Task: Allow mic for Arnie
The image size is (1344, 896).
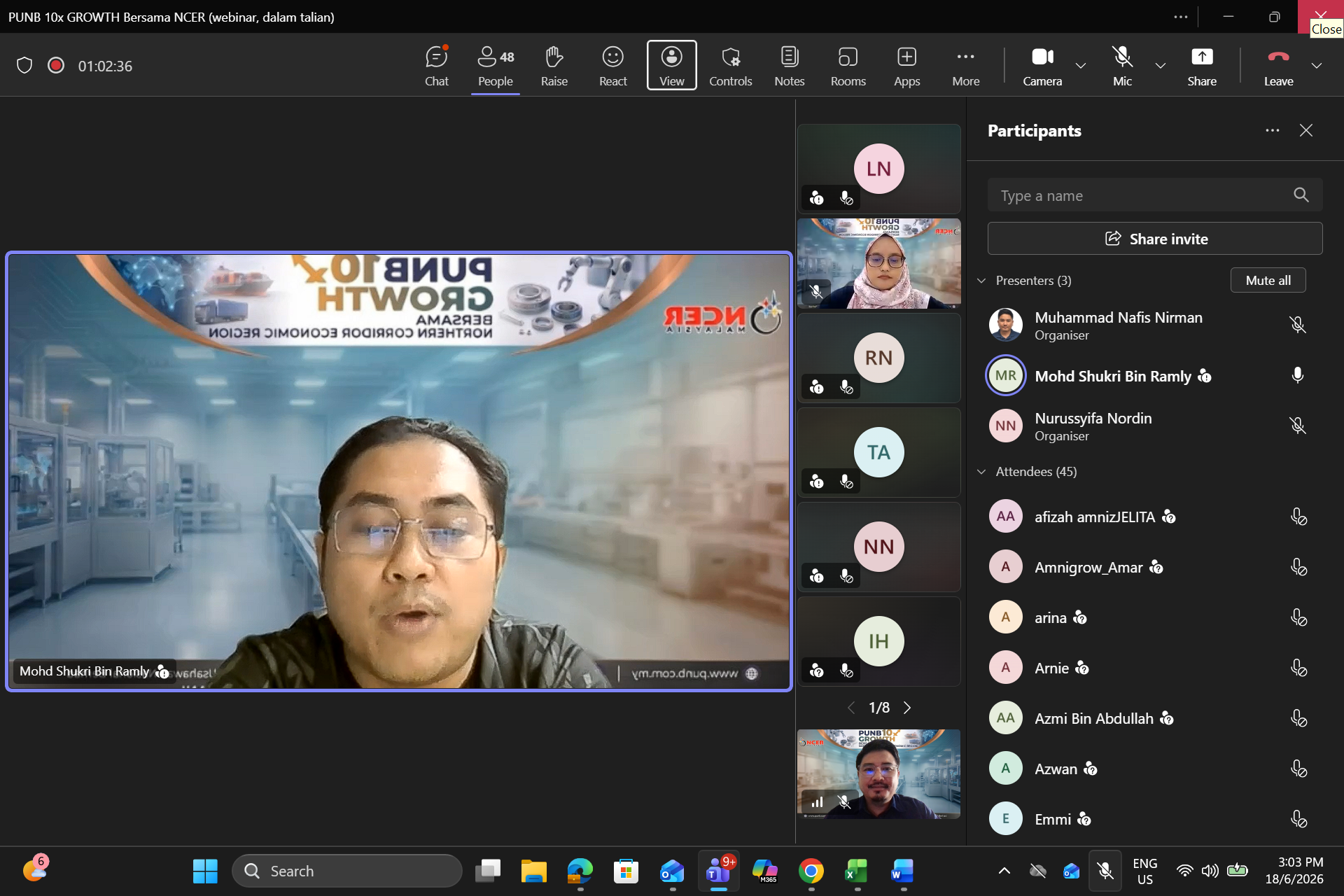Action: pos(1298,668)
